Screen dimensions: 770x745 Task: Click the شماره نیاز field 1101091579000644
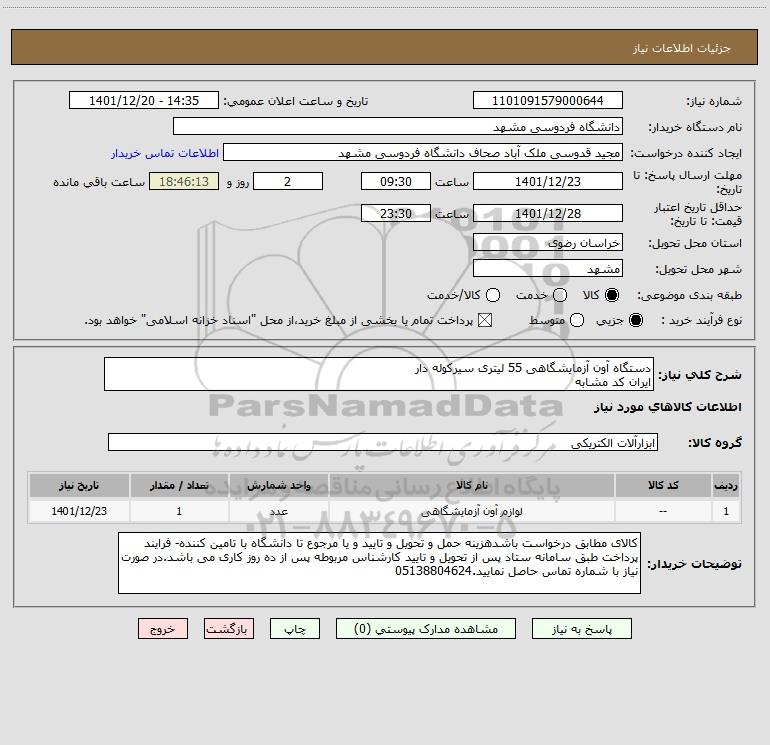pos(548,100)
